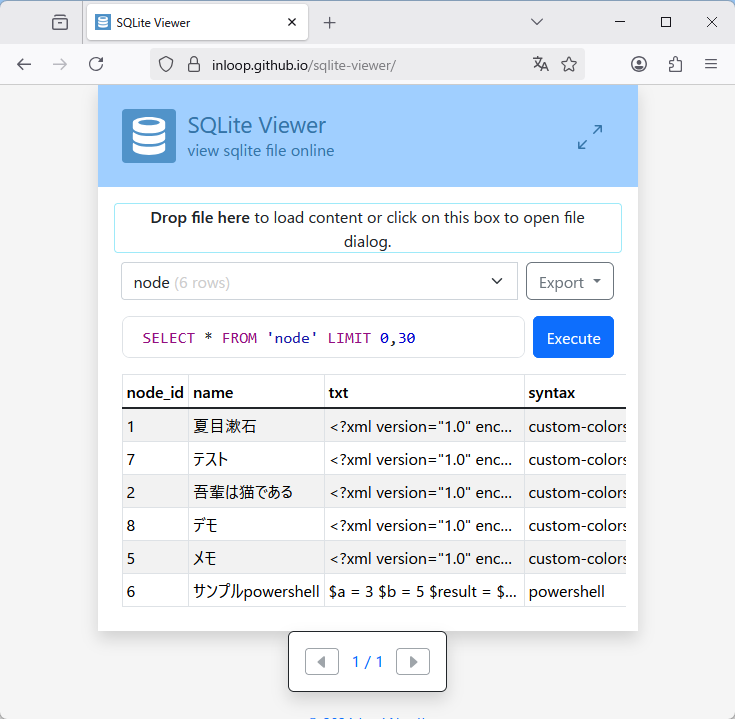Open a new tab with the plus button
Screen dimensions: 735x719
coord(330,22)
